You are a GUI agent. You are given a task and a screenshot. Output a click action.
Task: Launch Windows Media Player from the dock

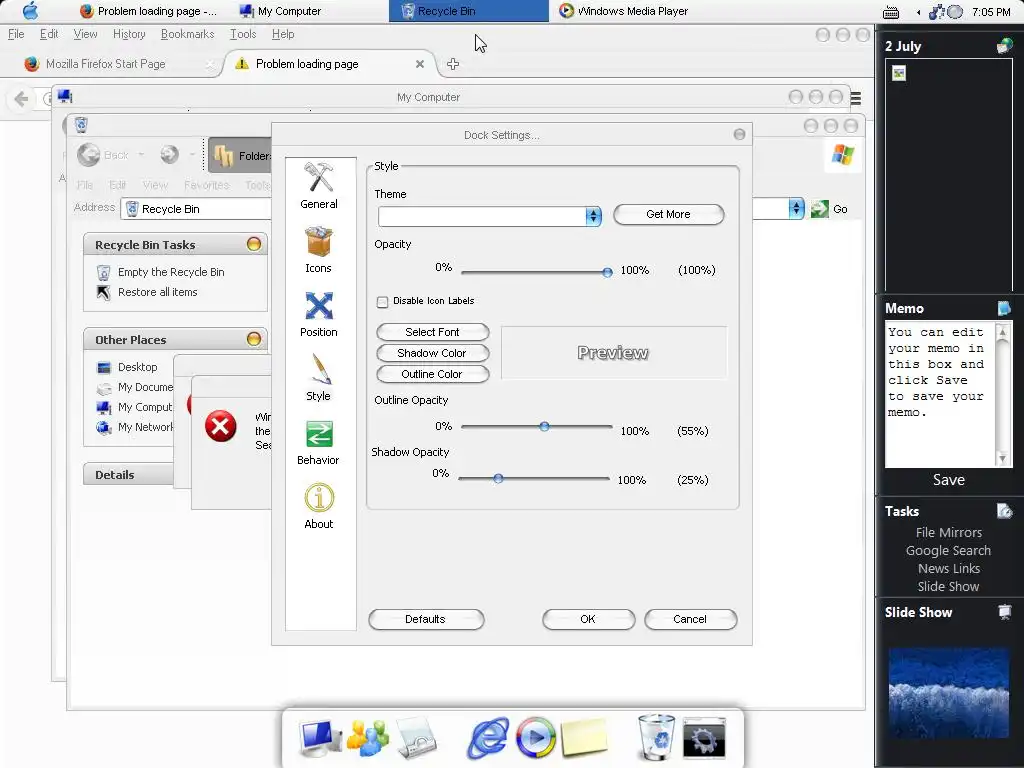tap(536, 738)
